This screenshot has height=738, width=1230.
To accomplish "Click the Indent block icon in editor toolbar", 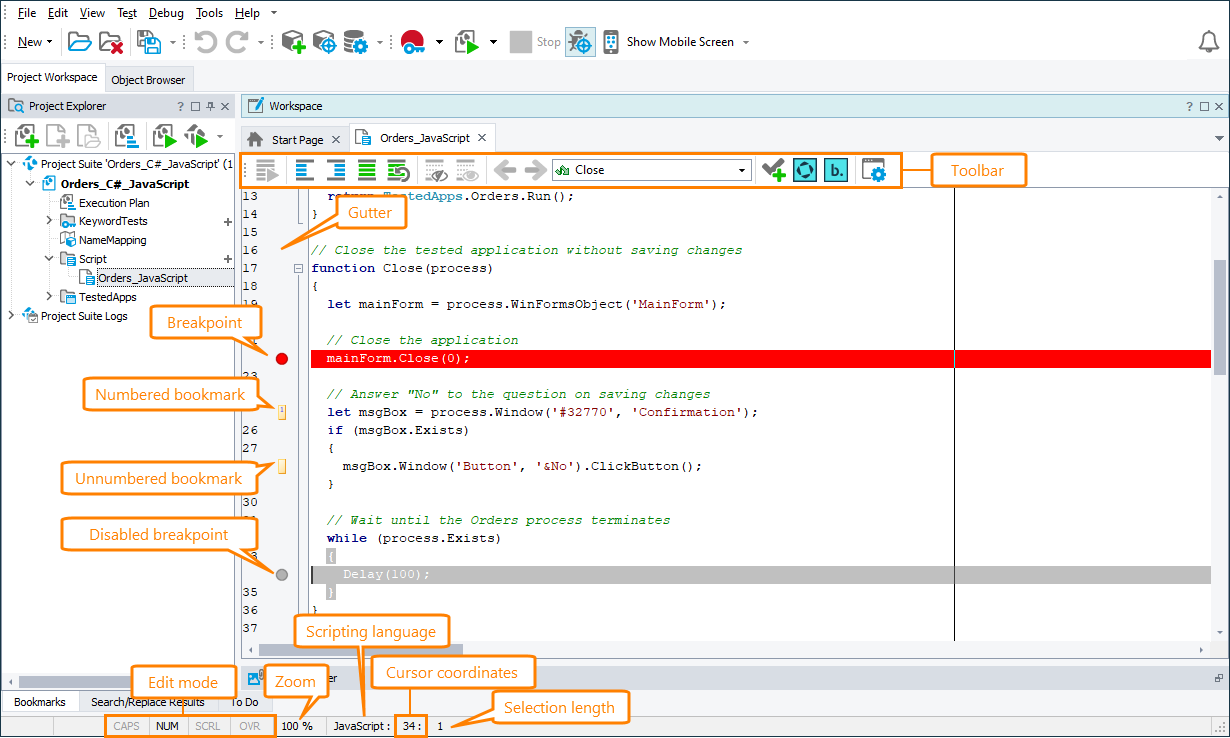I will click(x=336, y=170).
